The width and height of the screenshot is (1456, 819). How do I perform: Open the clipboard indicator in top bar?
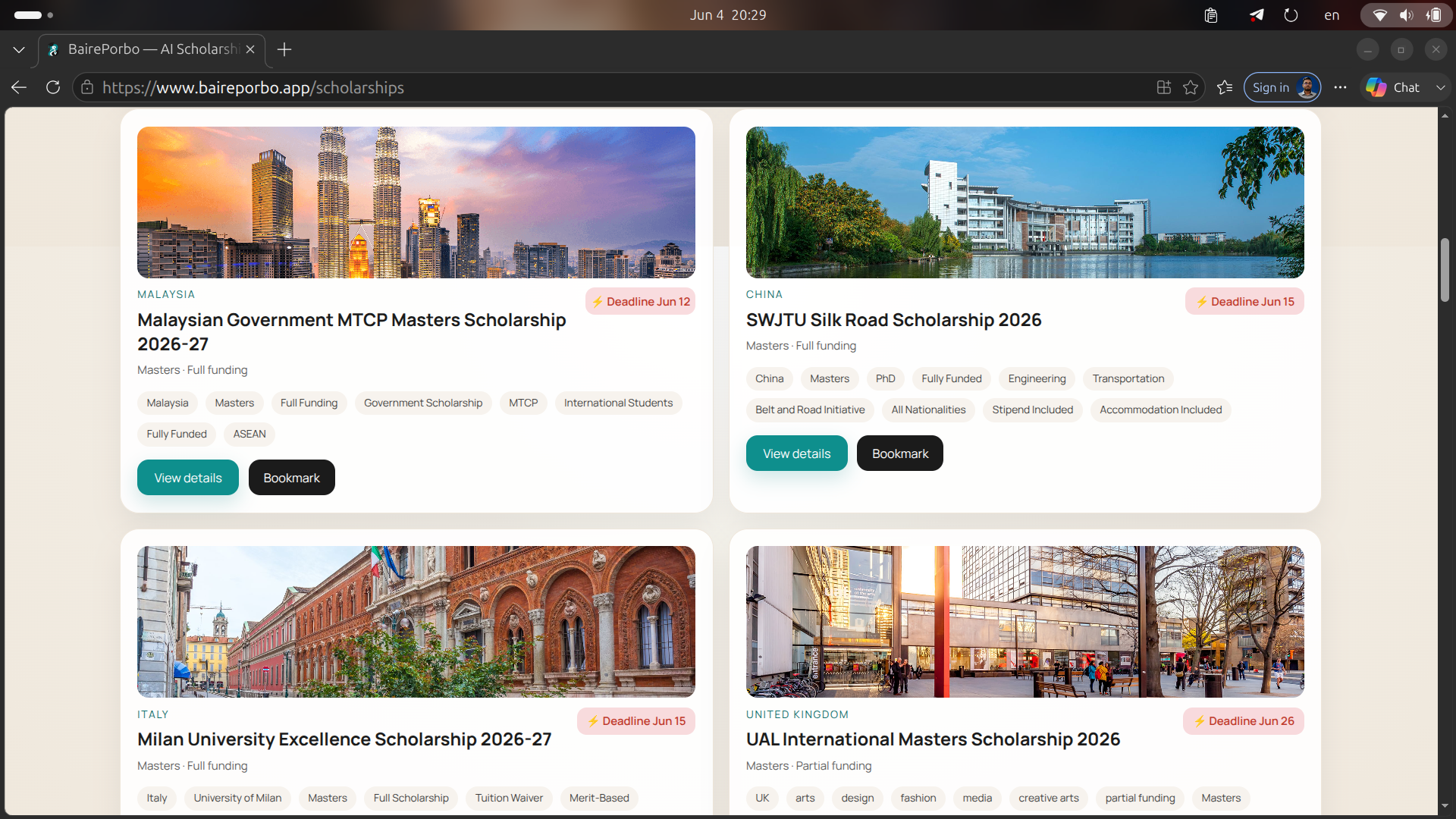click(x=1211, y=15)
